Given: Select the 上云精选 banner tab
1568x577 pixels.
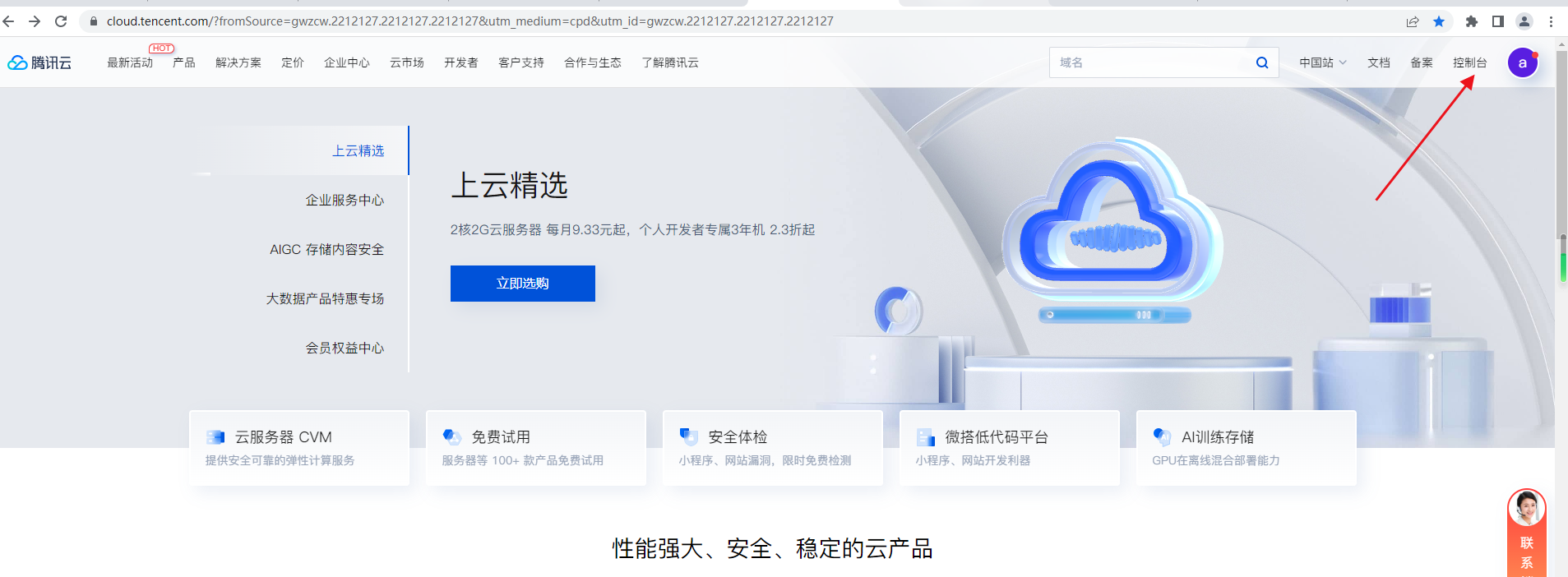Looking at the screenshot, I should 358,150.
